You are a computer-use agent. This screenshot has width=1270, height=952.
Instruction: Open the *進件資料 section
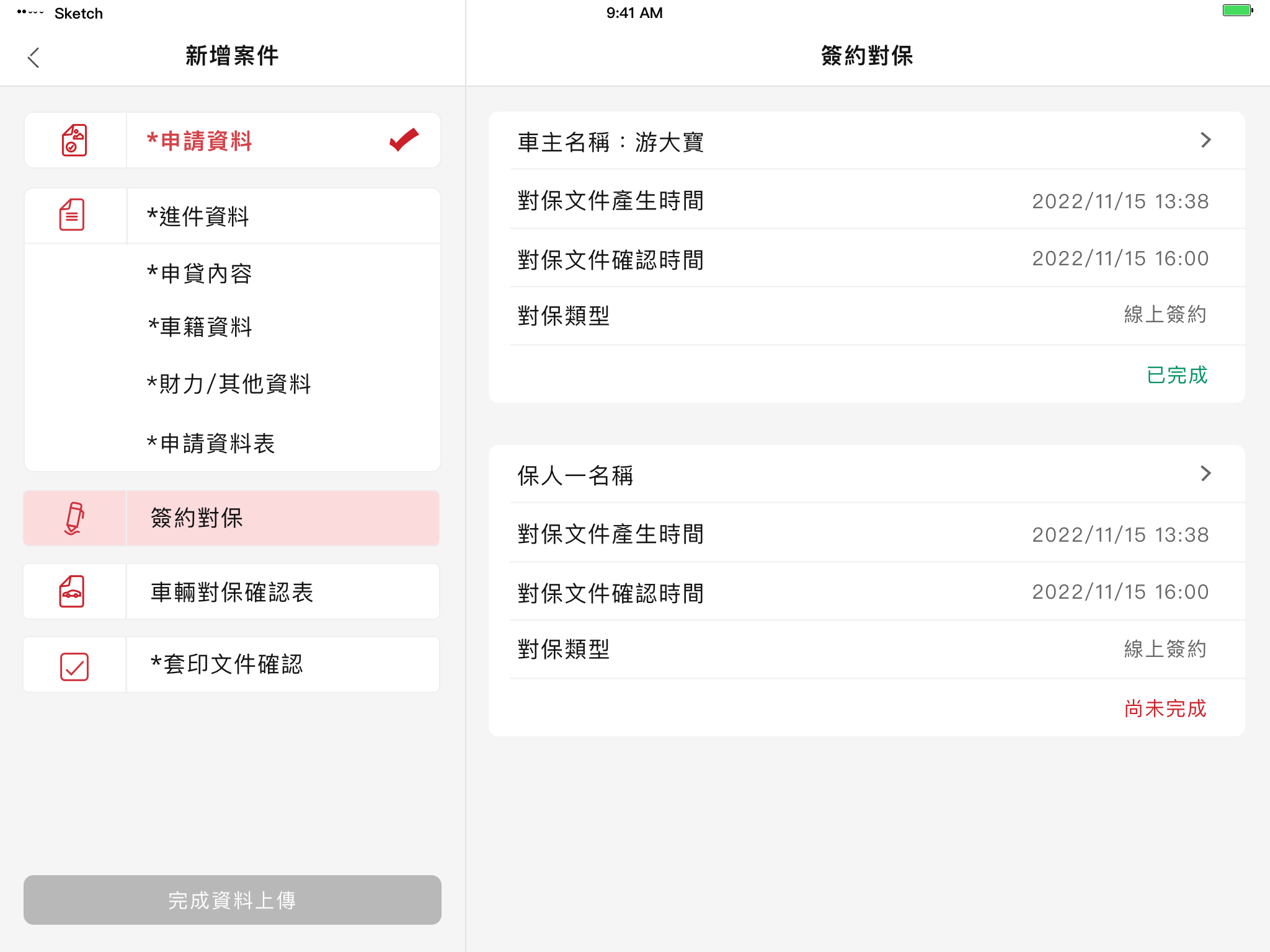(x=232, y=216)
